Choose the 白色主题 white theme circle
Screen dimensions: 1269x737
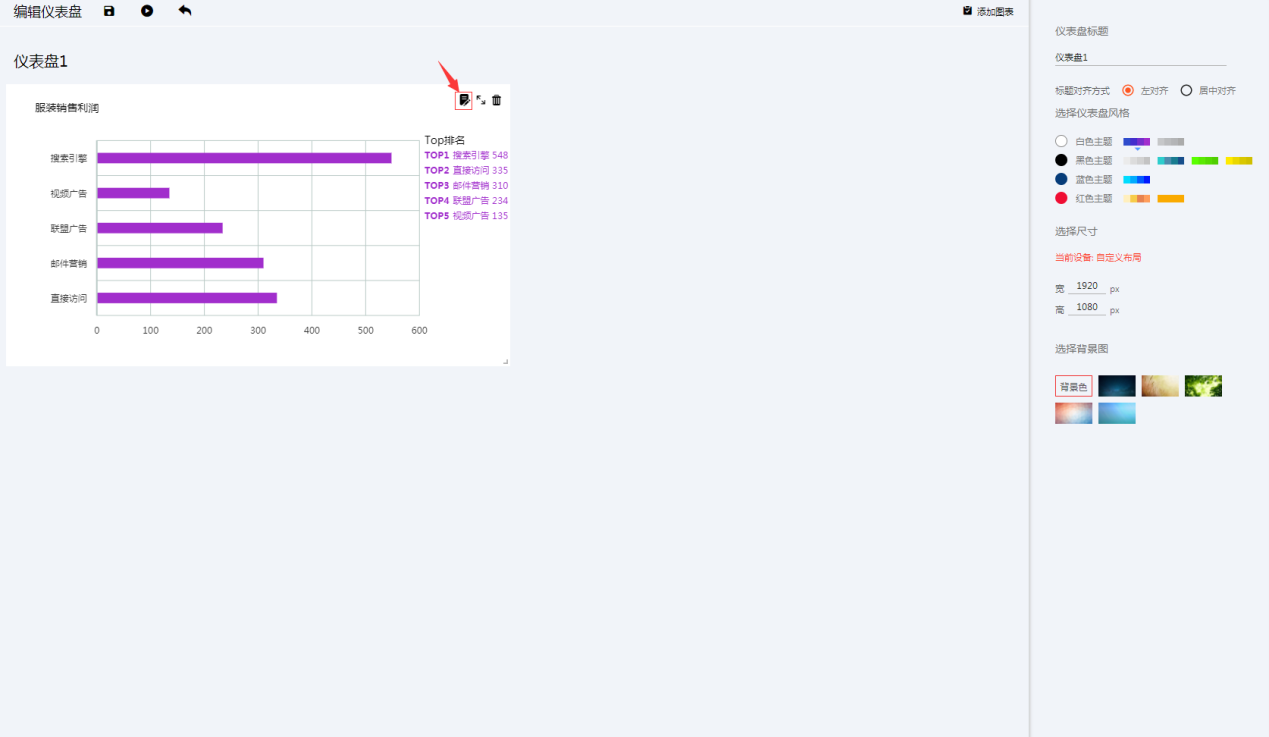[1061, 141]
